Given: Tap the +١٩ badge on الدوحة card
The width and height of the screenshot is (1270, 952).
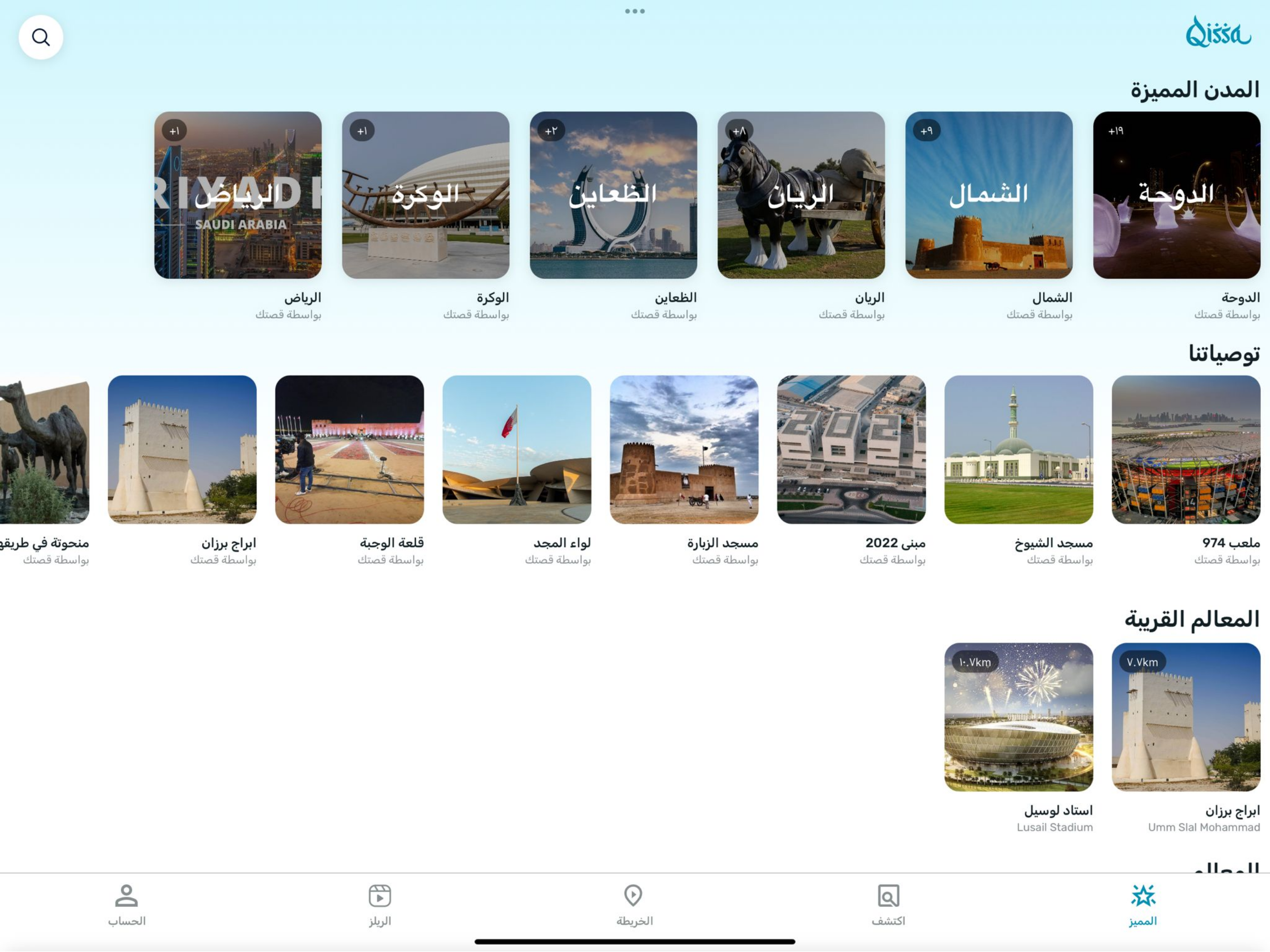Looking at the screenshot, I should tap(1115, 131).
